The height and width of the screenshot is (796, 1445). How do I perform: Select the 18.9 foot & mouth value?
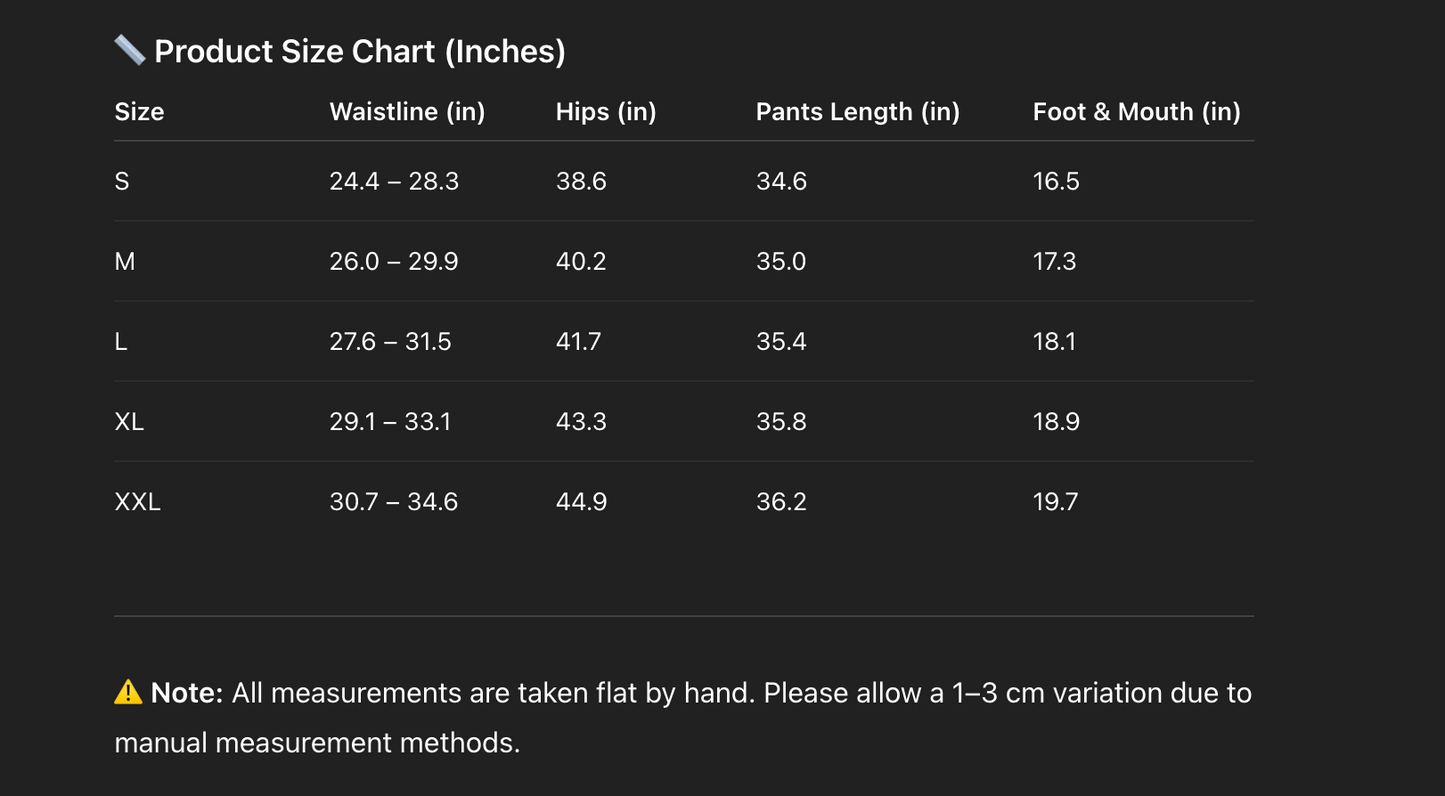tap(1056, 422)
